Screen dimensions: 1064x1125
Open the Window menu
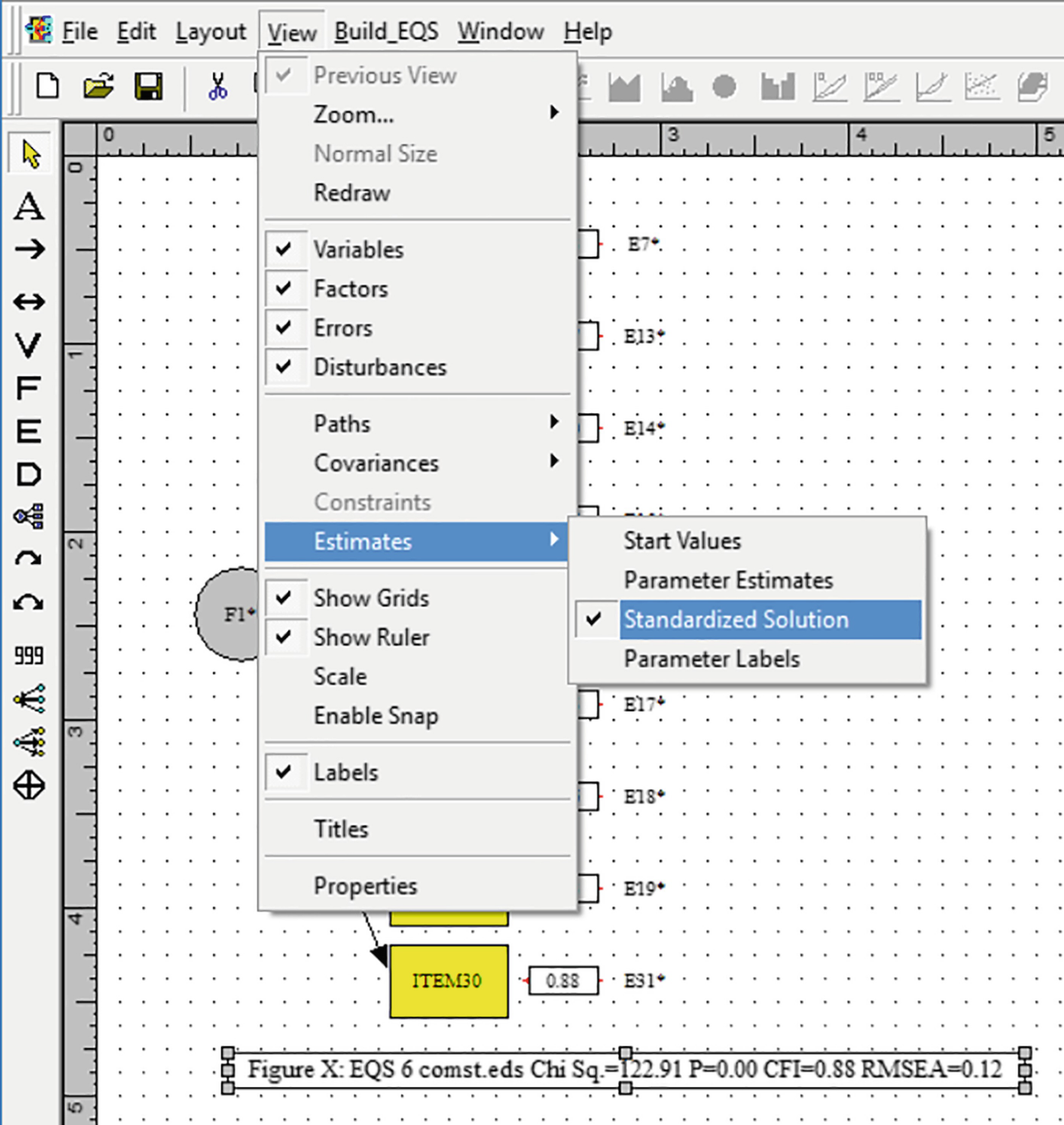pyautogui.click(x=501, y=31)
